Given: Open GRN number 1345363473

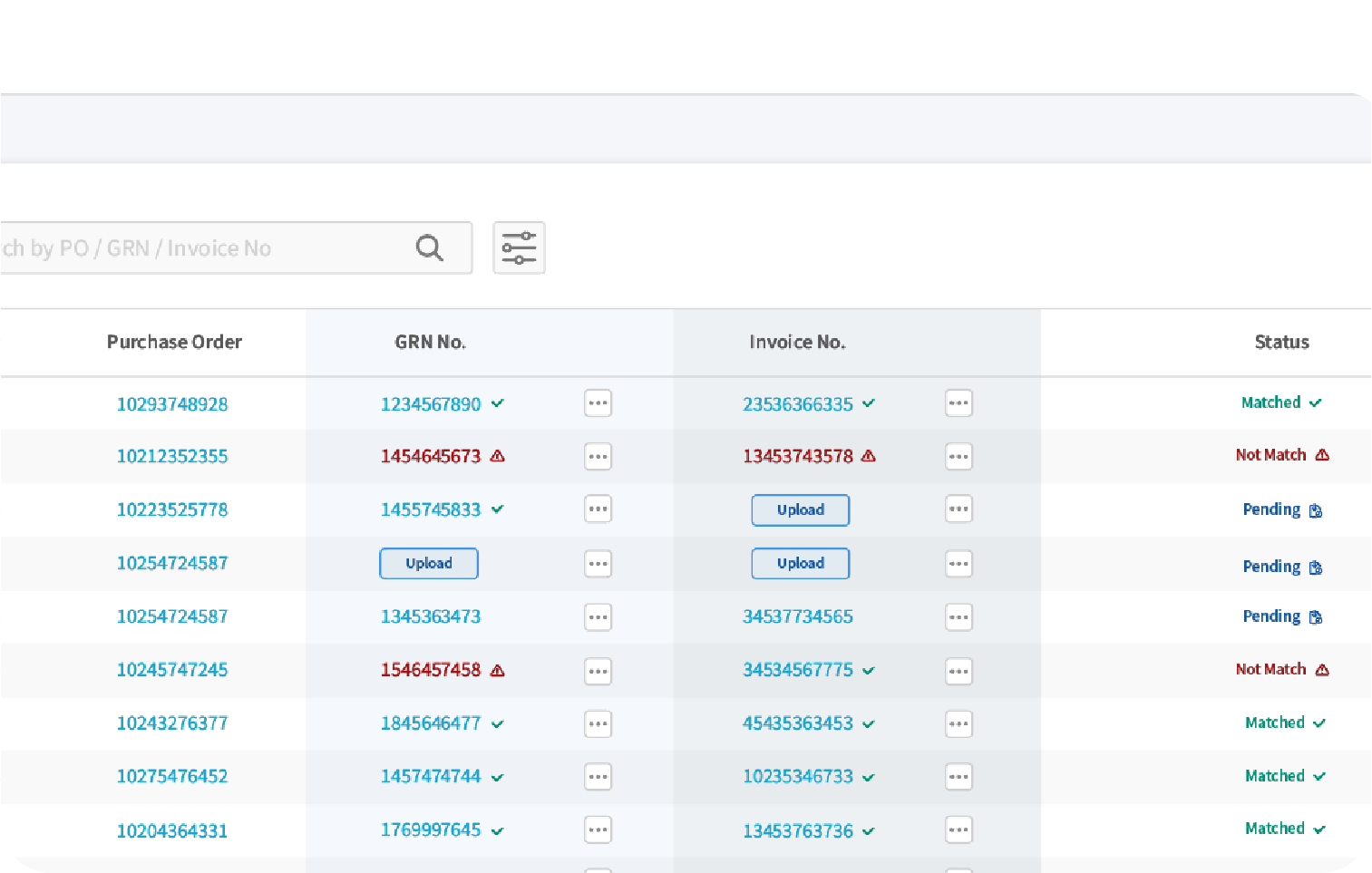Looking at the screenshot, I should 431,616.
